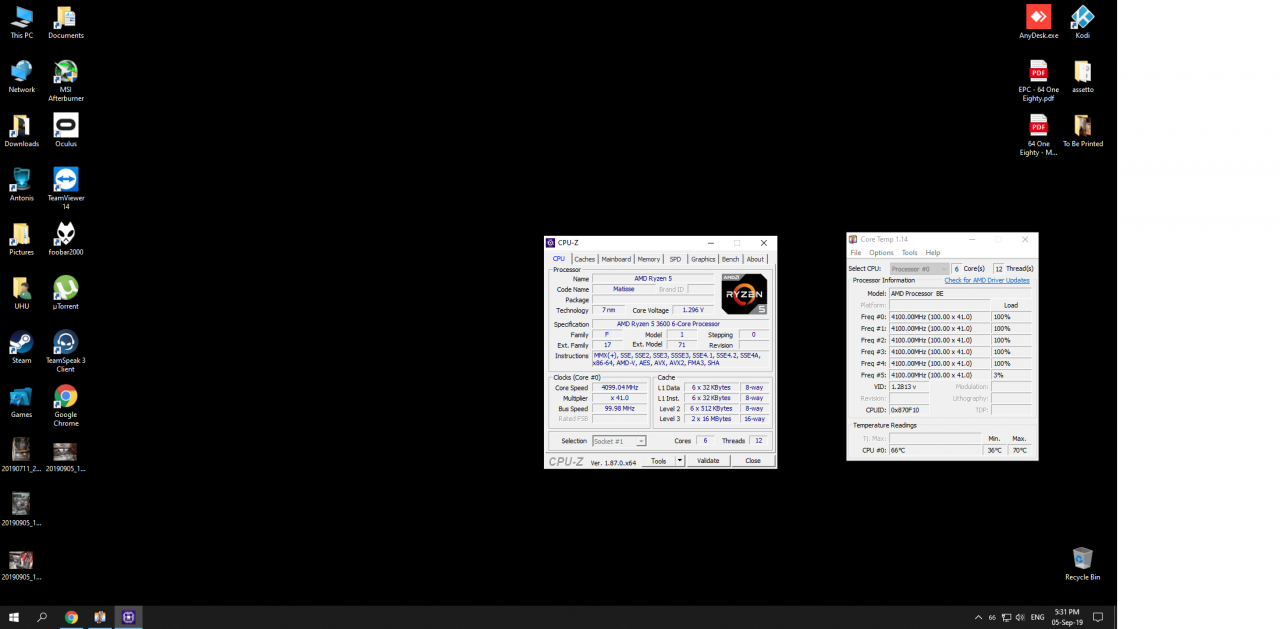Show hidden system tray icons
The width and height of the screenshot is (1280, 629).
point(977,617)
